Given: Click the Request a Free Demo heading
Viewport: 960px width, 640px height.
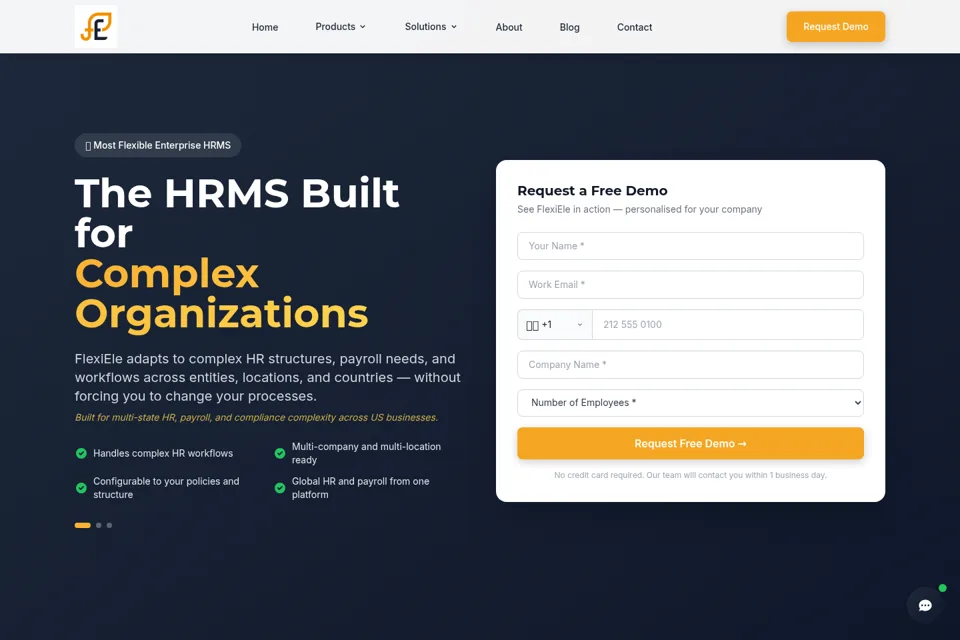Looking at the screenshot, I should (x=592, y=190).
